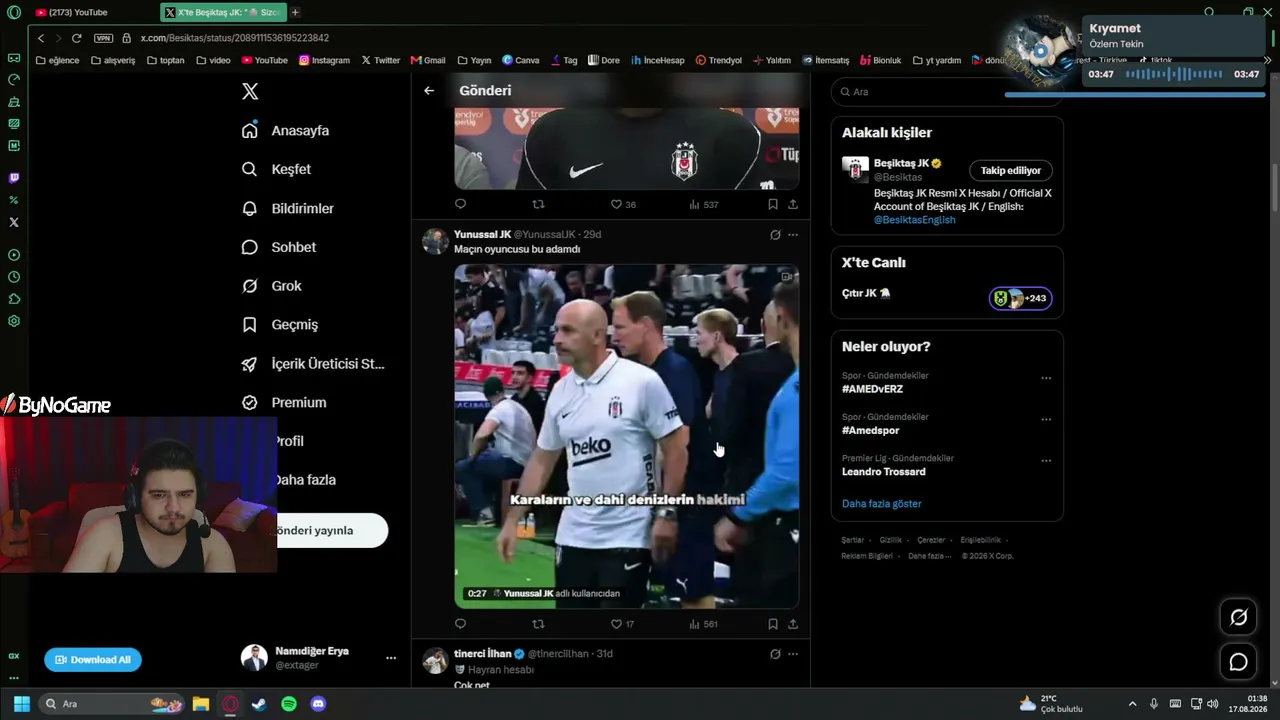The width and height of the screenshot is (1280, 720).
Task: Open more options on tinerci İlhan's post
Action: point(793,654)
